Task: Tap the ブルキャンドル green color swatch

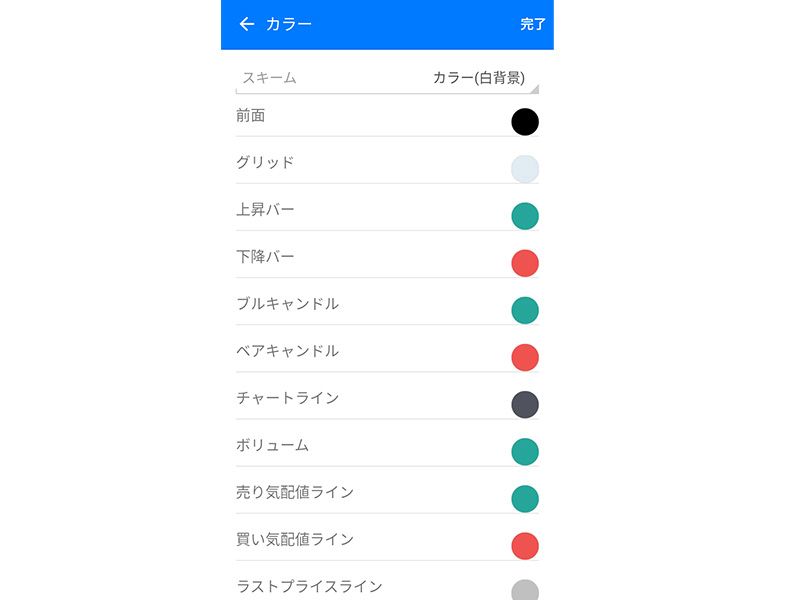Action: click(x=525, y=310)
